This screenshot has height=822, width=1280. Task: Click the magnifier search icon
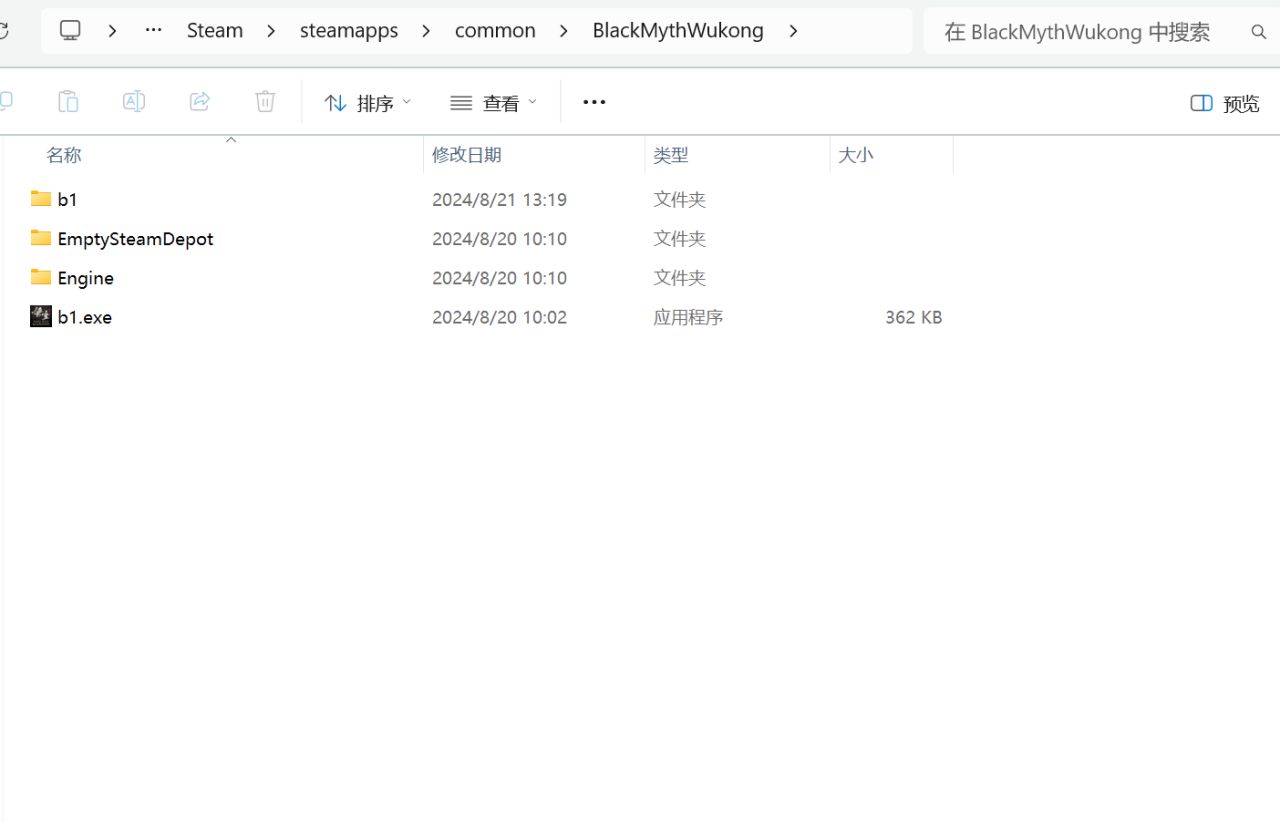pyautogui.click(x=1259, y=32)
